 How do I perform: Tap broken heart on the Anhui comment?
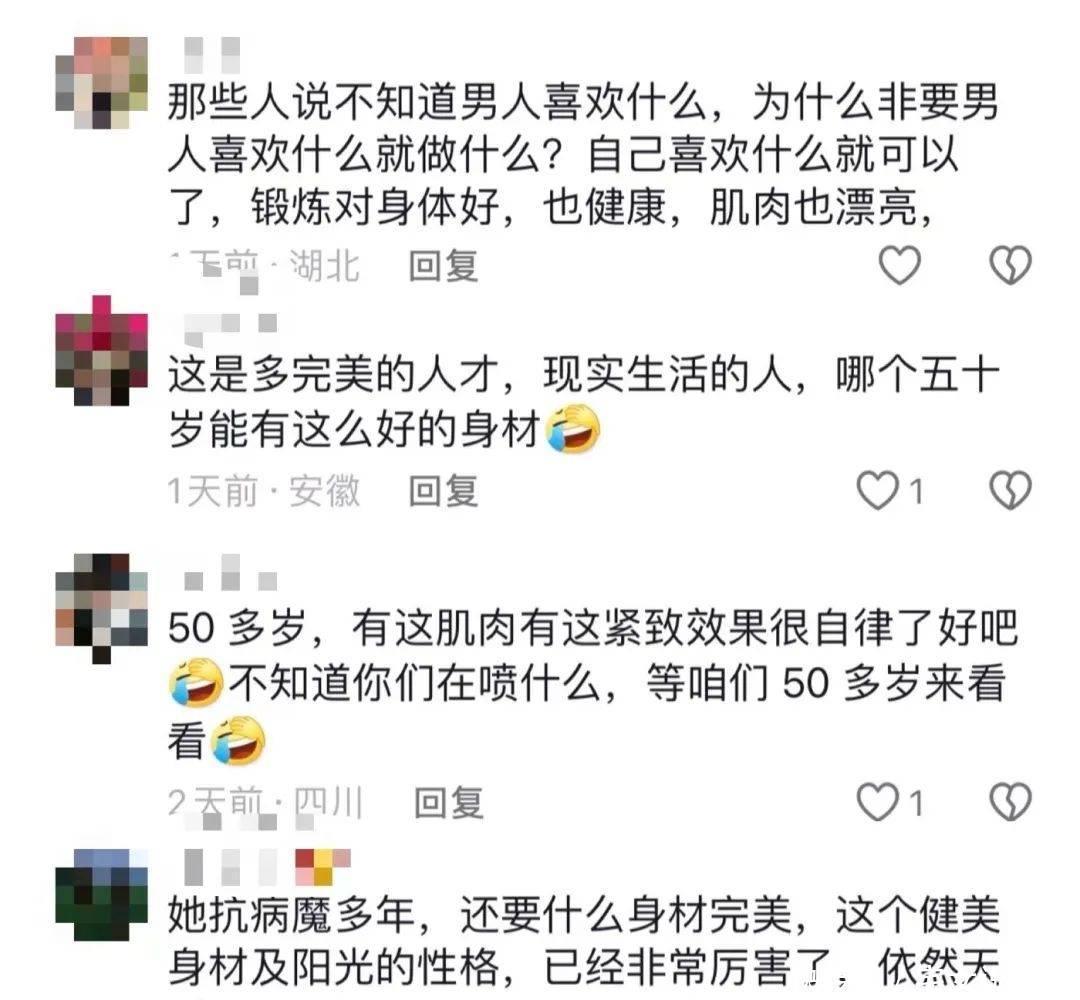click(x=1010, y=490)
